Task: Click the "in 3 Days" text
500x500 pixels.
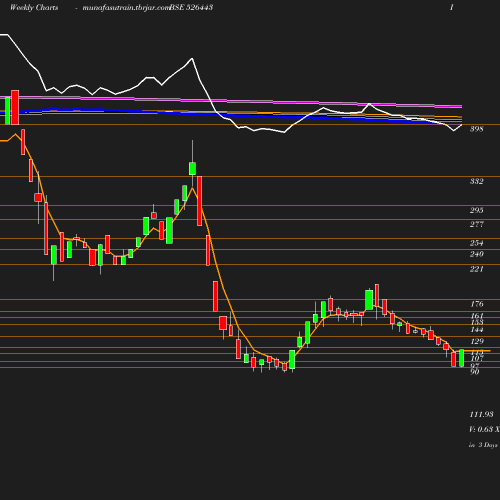Action: [x=483, y=445]
